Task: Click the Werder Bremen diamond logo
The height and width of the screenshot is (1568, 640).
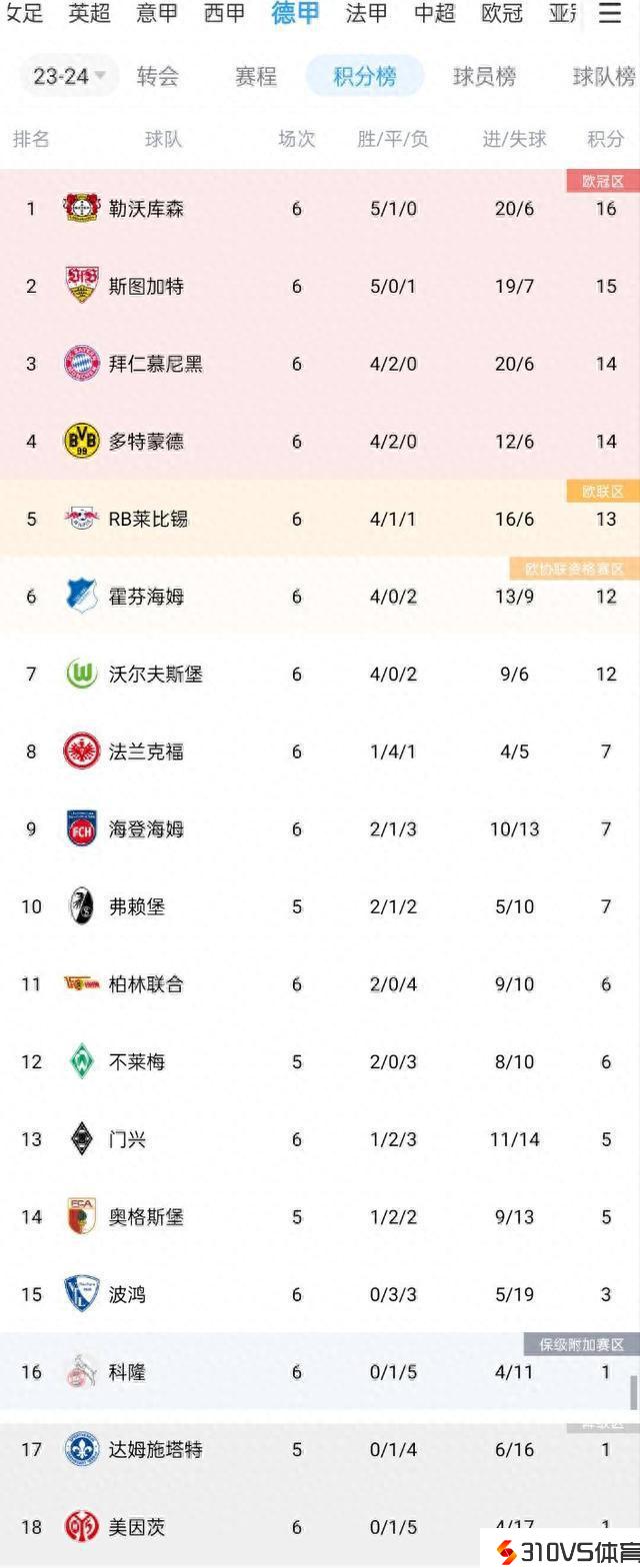Action: 81,1061
